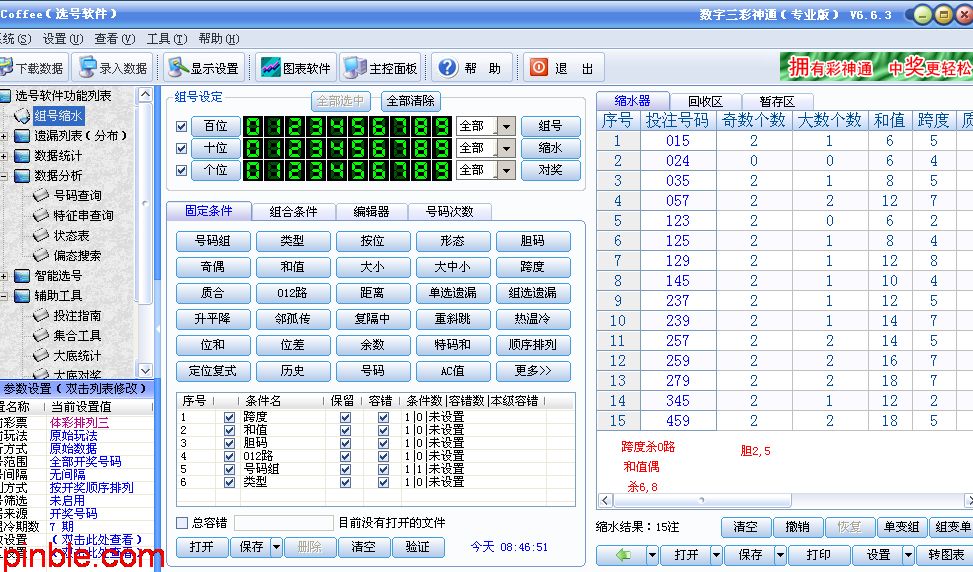Viewport: 973px width, 572px height.
Task: Toggle the 容错 checkbox for 胆码
Action: 383,444
